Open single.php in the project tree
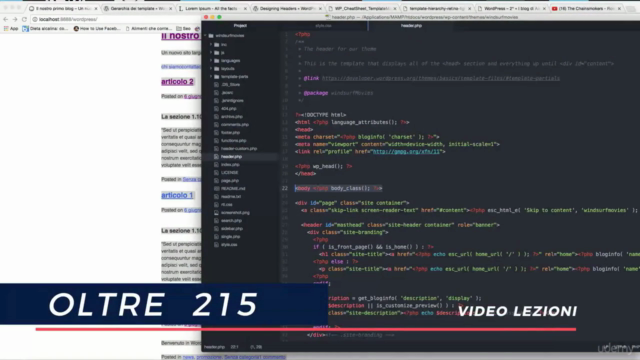 pos(230,237)
